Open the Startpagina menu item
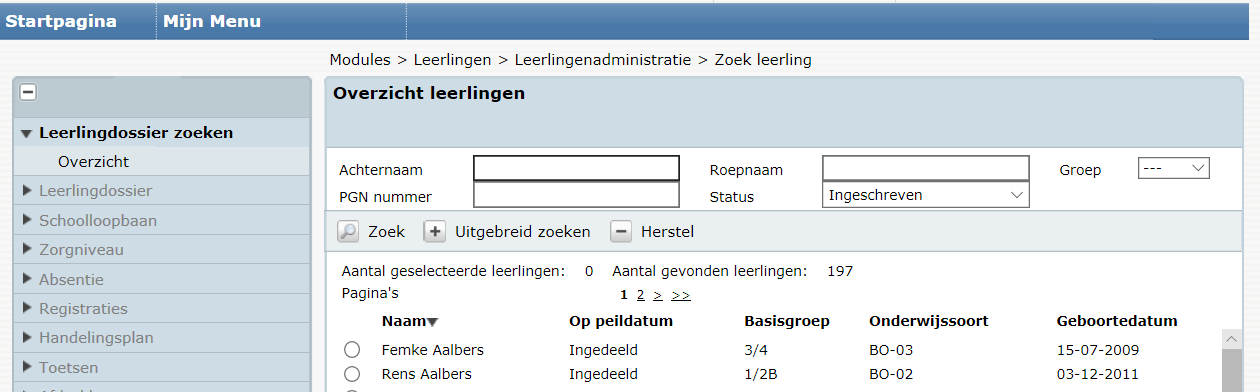This screenshot has width=1260, height=392. coord(61,21)
